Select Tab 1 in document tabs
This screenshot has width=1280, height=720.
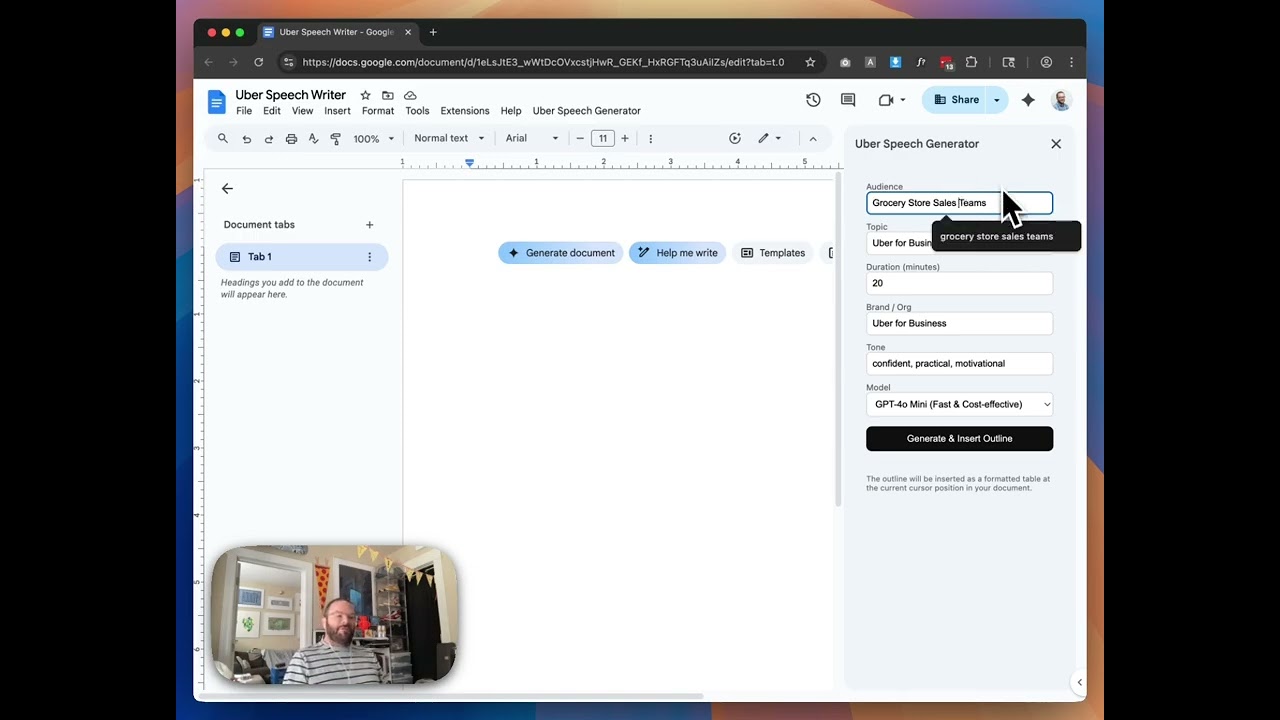coord(301,257)
